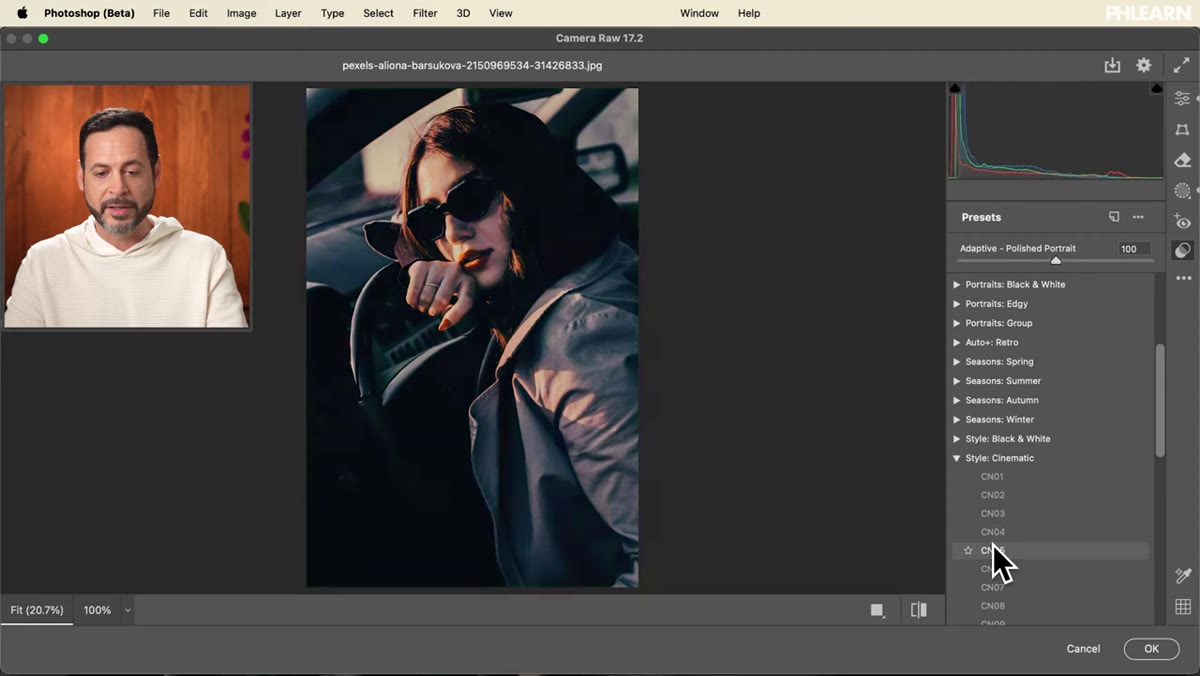The height and width of the screenshot is (676, 1200).
Task: Open the Presets panel icon
Action: [1183, 250]
